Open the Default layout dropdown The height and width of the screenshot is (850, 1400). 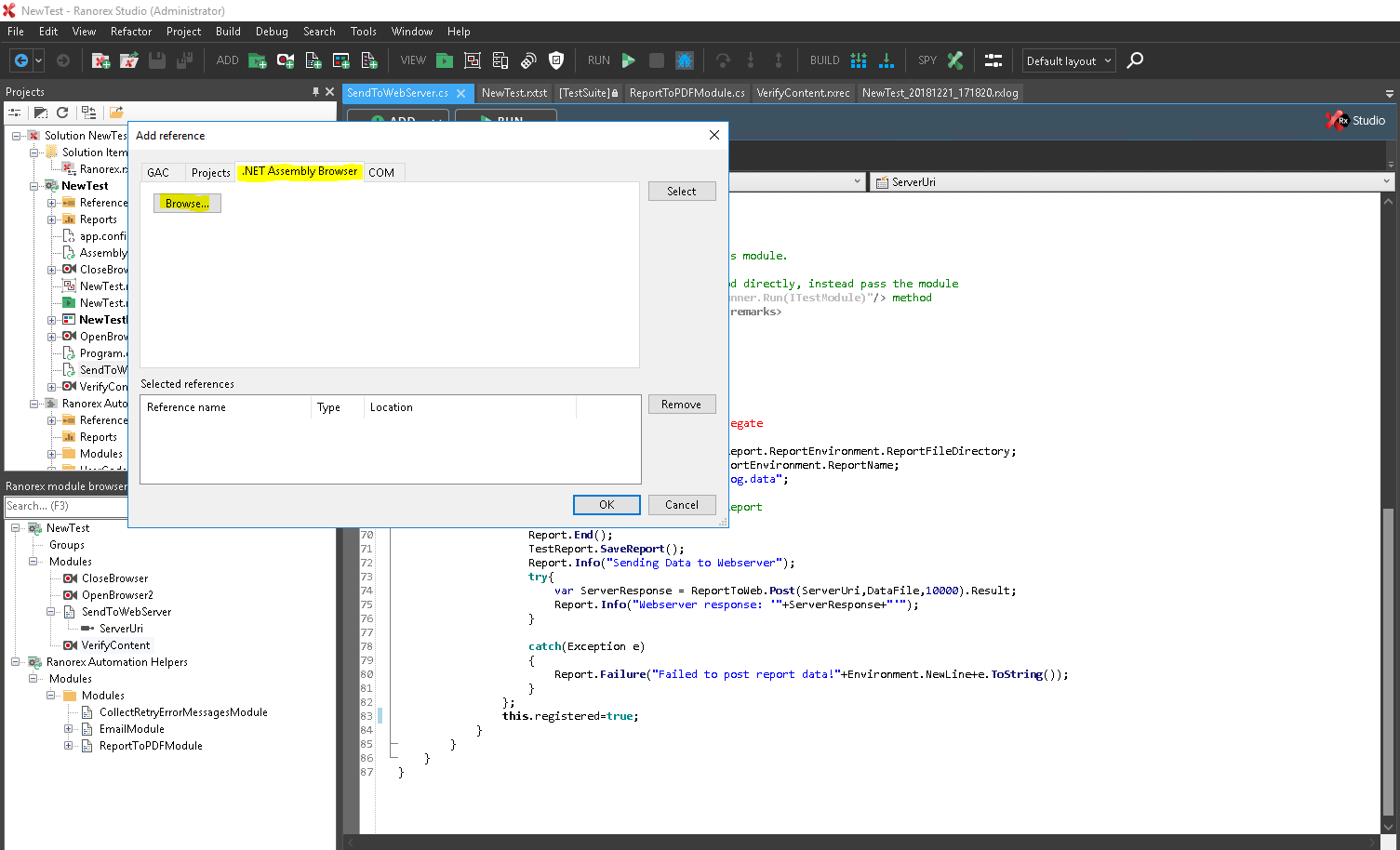[x=1068, y=61]
